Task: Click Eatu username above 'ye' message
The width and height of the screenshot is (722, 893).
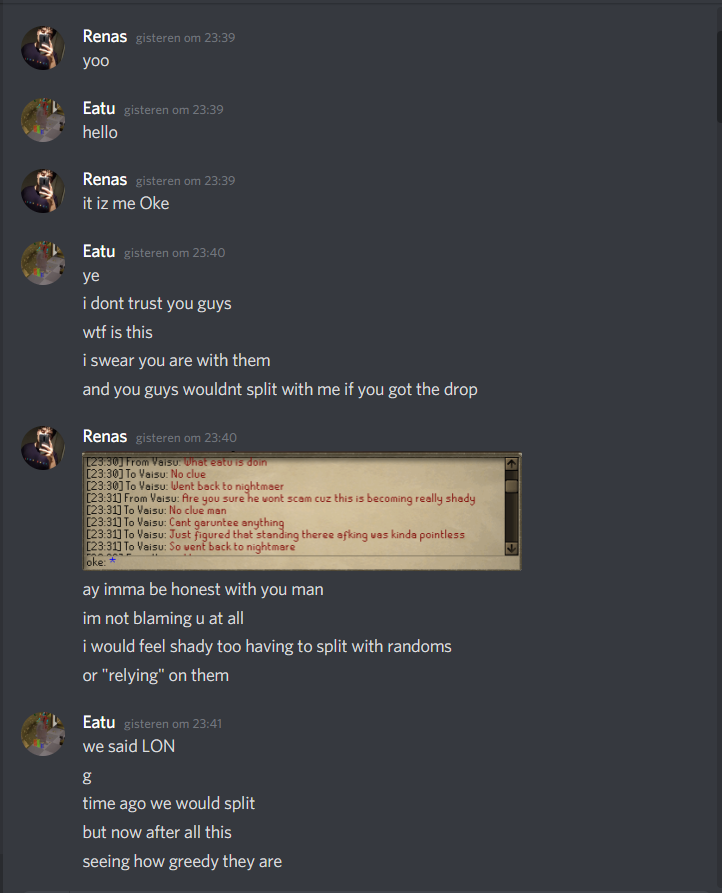Action: (99, 251)
